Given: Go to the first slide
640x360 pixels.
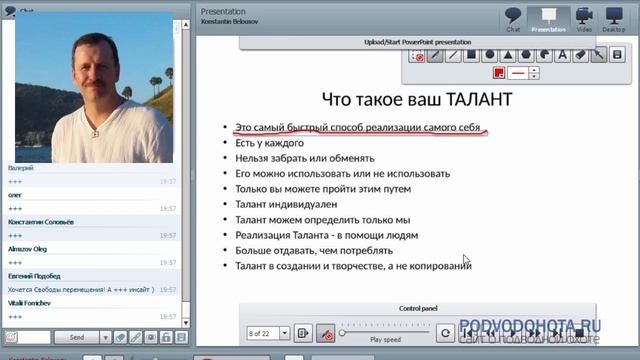Looking at the screenshot, I should tap(468, 333).
